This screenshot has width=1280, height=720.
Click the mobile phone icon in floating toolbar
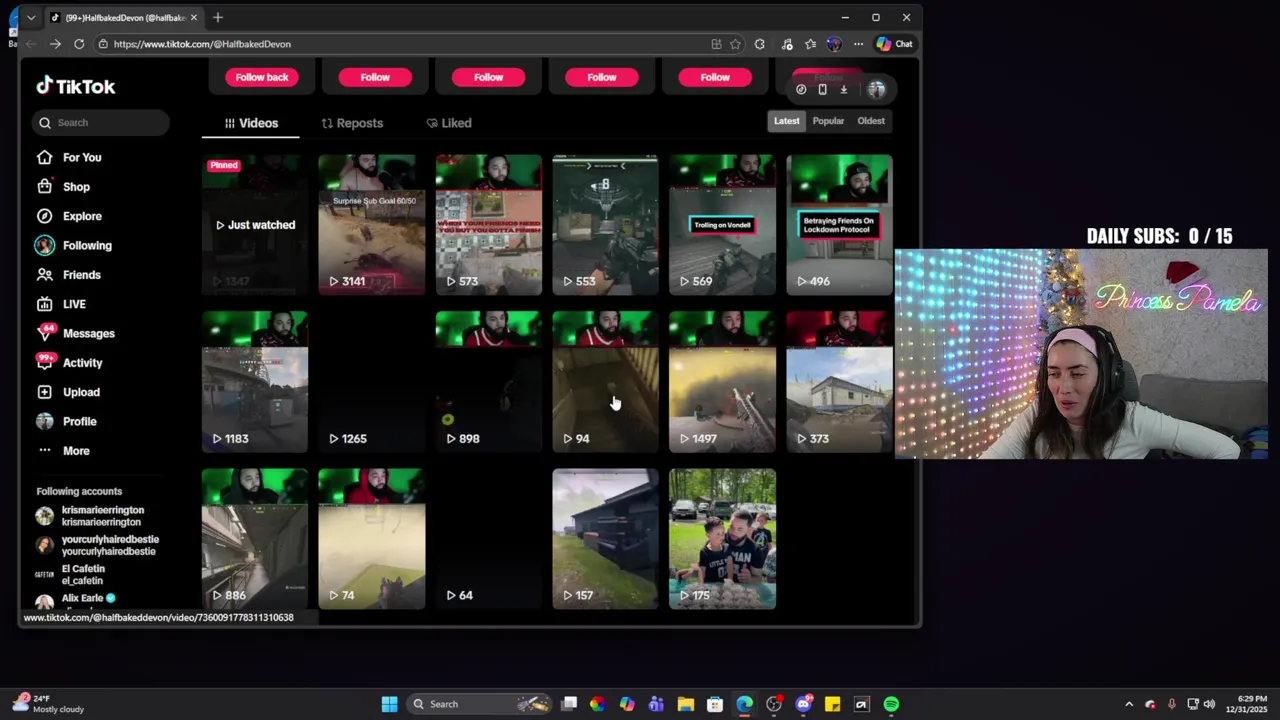pyautogui.click(x=822, y=89)
